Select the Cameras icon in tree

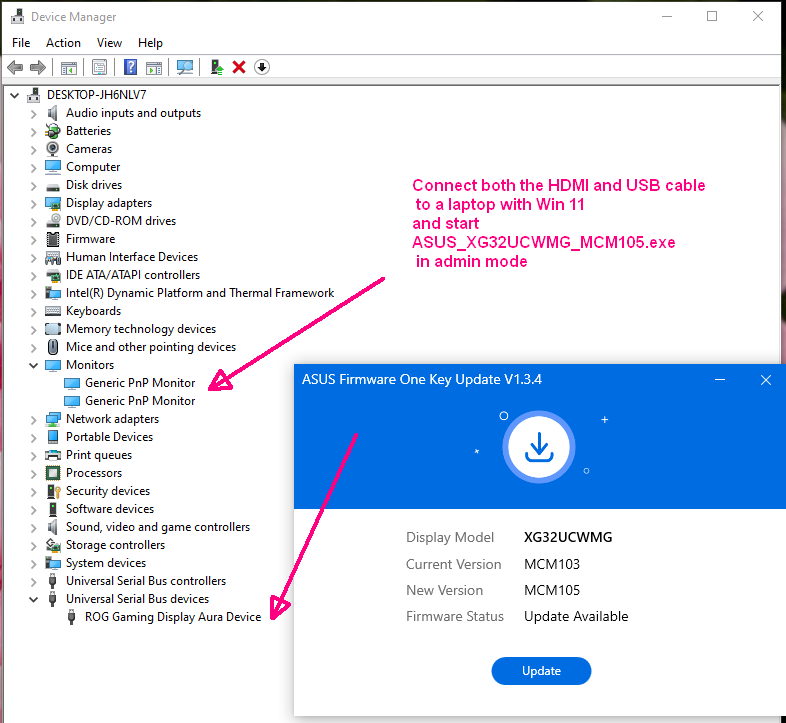coord(53,148)
